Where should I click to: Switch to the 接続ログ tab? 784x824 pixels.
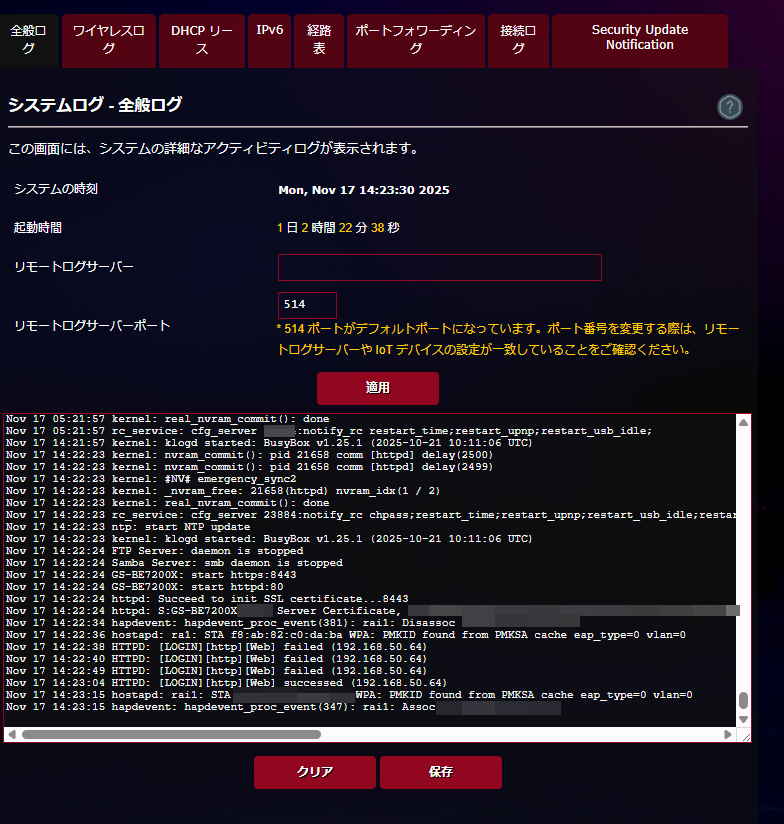pyautogui.click(x=518, y=40)
